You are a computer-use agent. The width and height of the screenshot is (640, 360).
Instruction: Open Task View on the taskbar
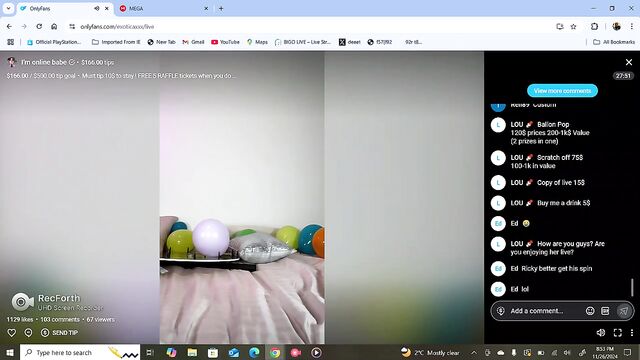point(150,352)
